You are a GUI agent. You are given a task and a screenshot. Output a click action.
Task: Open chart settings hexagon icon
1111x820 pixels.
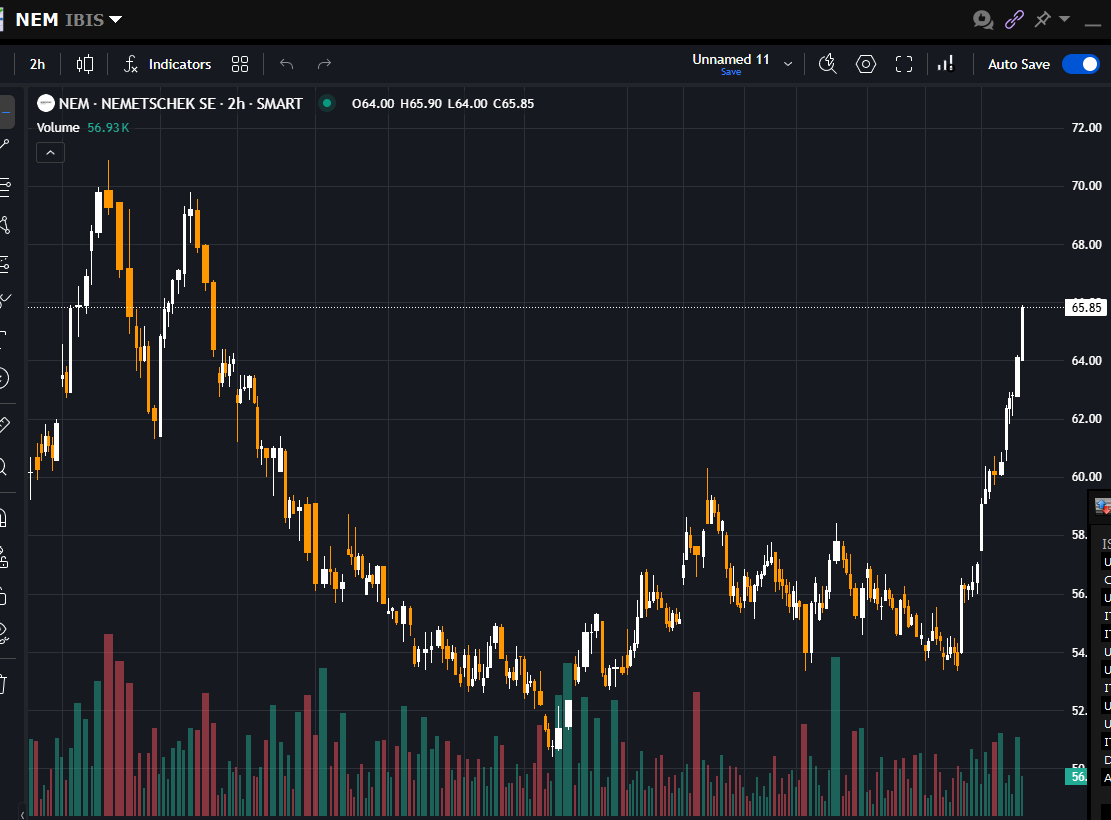click(x=866, y=64)
